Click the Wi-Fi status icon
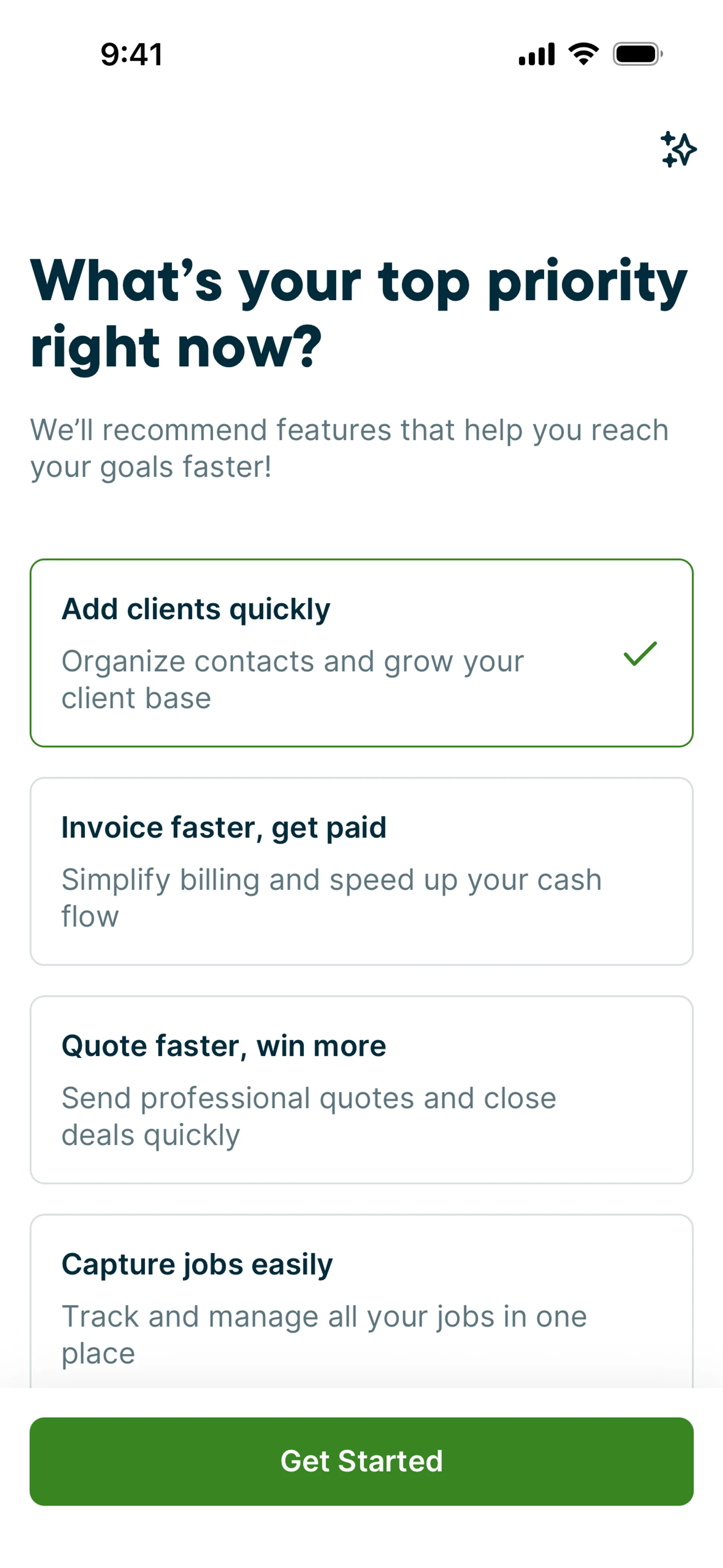Viewport: 723px width, 1568px height. [583, 54]
